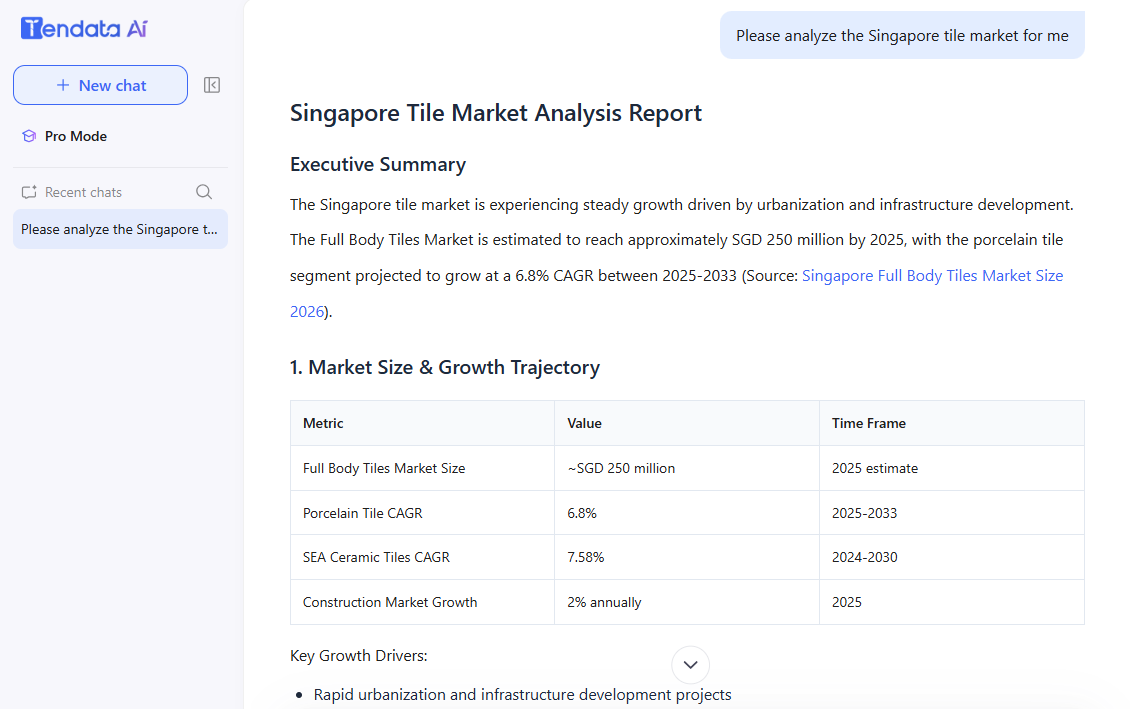
Task: Select the Full Body Tiles Market Size row
Action: pos(688,468)
